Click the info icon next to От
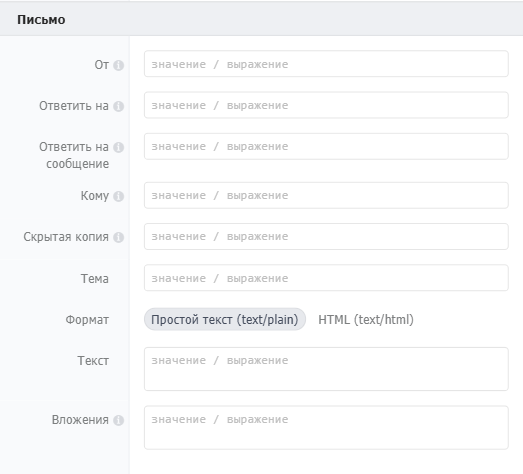The width and height of the screenshot is (523, 474). pyautogui.click(x=118, y=65)
